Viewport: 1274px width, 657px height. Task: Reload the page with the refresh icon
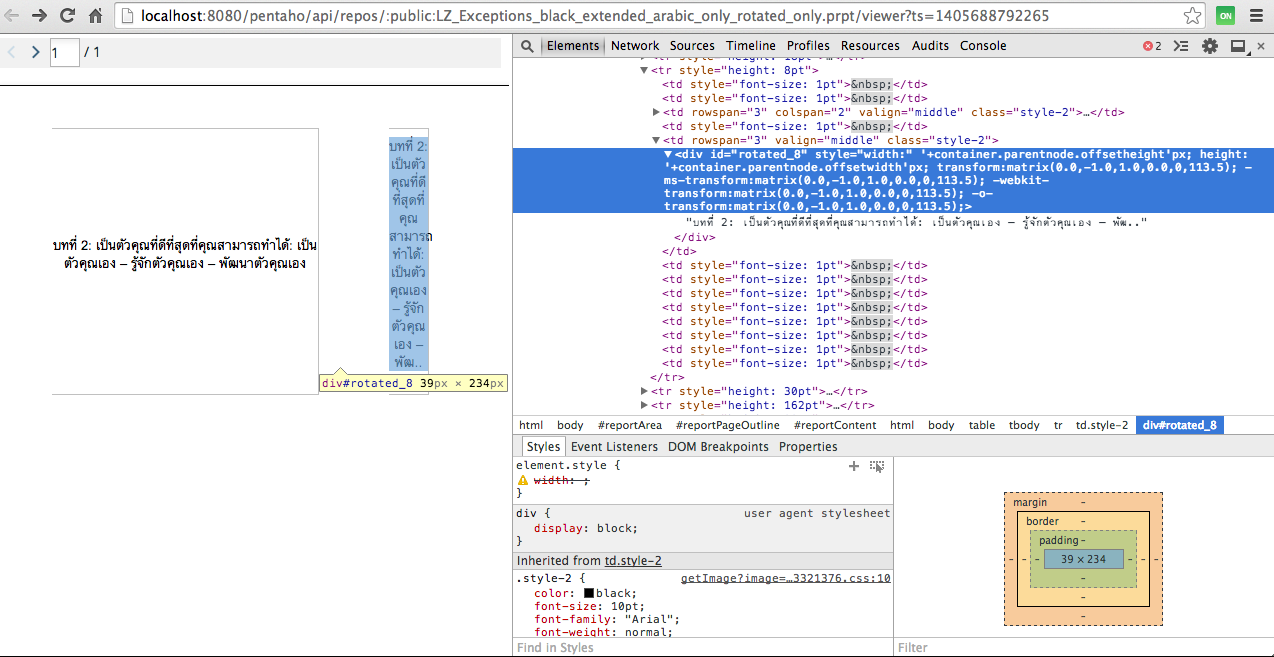68,16
